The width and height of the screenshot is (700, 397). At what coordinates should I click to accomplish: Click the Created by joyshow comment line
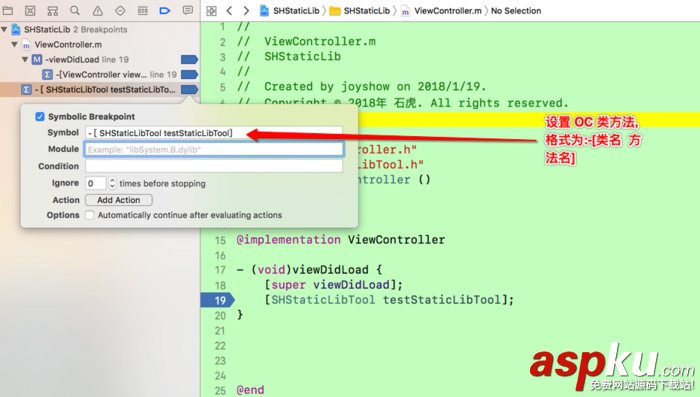click(x=362, y=86)
